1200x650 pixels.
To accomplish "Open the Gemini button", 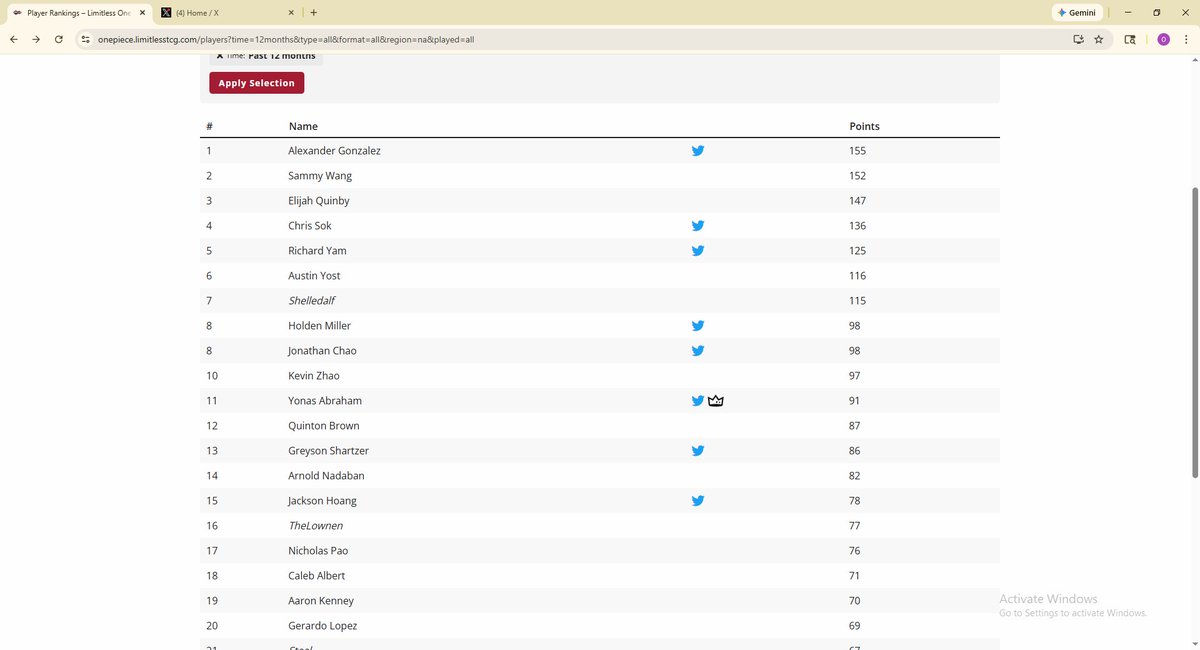I will click(1076, 13).
